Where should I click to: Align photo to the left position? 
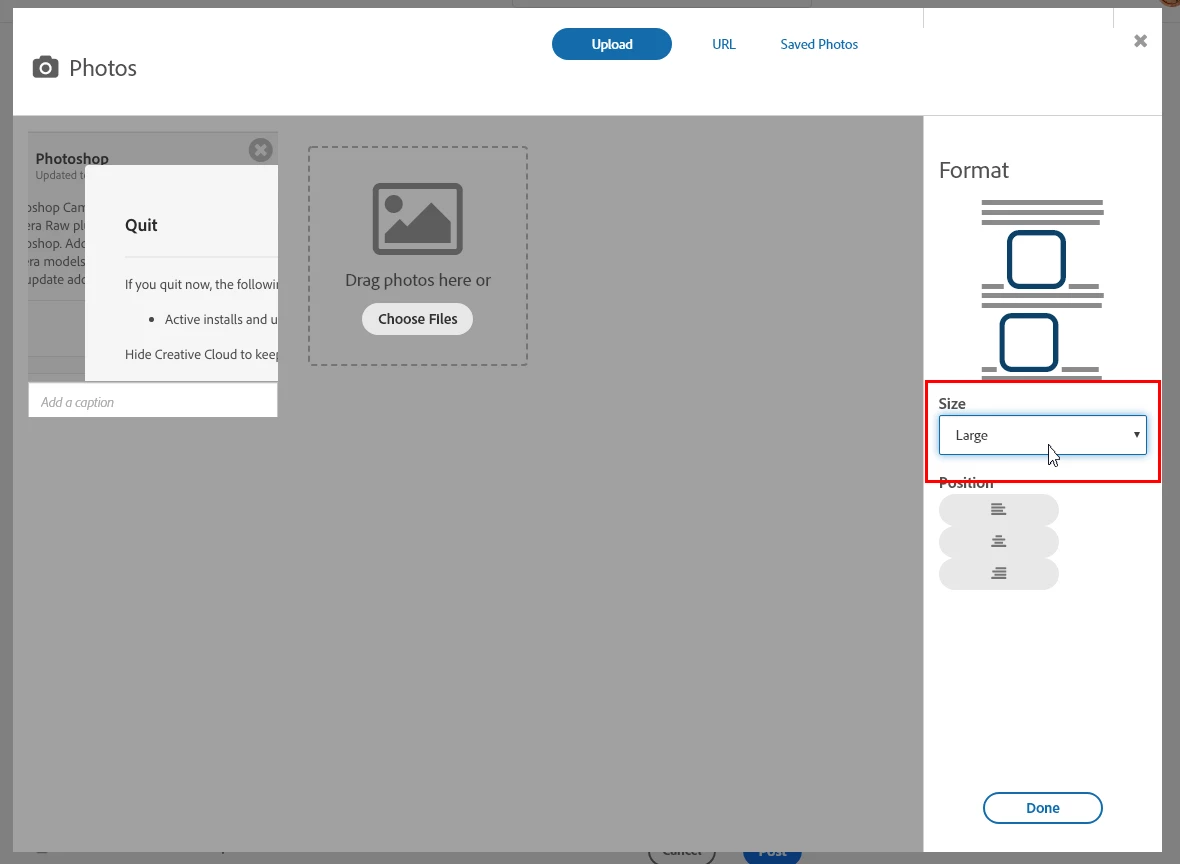point(999,510)
